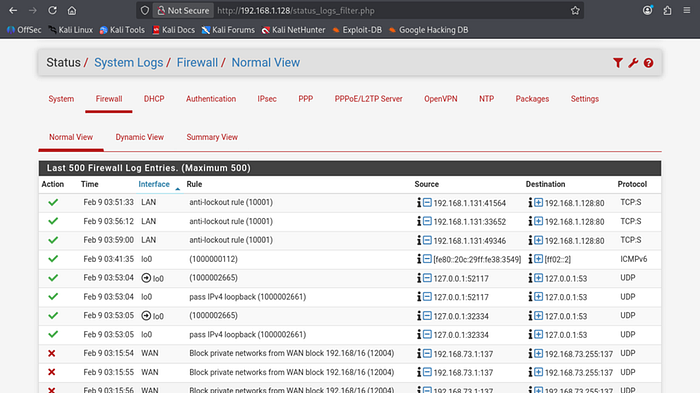
Task: Open the Kali Docs bookmark
Action: click(x=174, y=30)
